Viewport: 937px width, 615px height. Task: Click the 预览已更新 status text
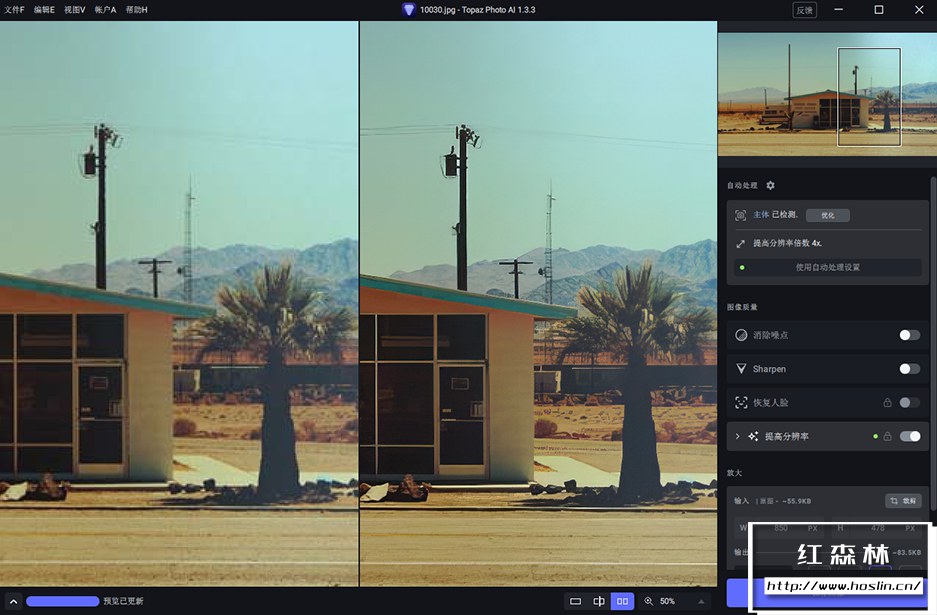123,601
